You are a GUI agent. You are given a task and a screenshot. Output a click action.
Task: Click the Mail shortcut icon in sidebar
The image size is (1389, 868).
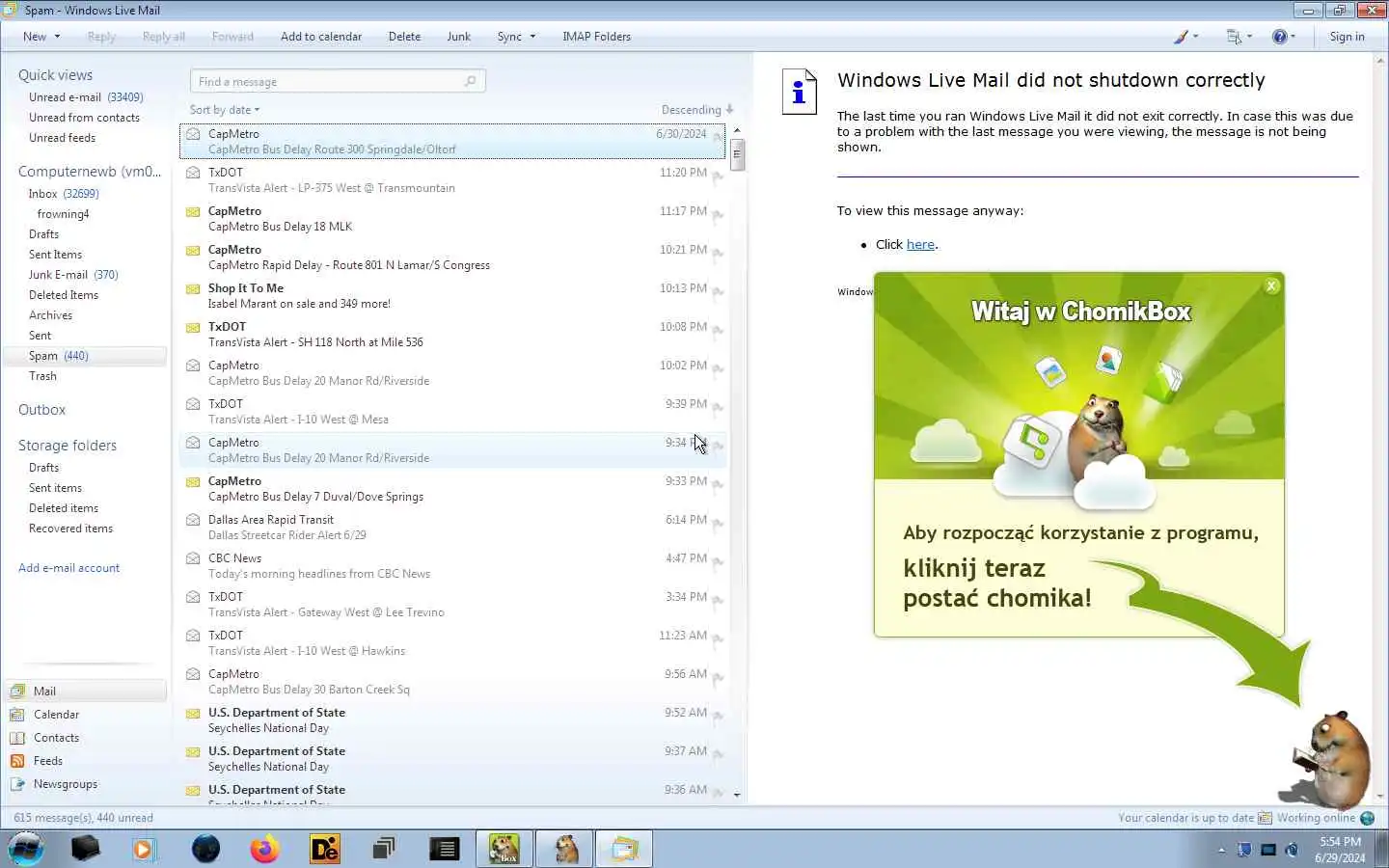click(x=17, y=692)
